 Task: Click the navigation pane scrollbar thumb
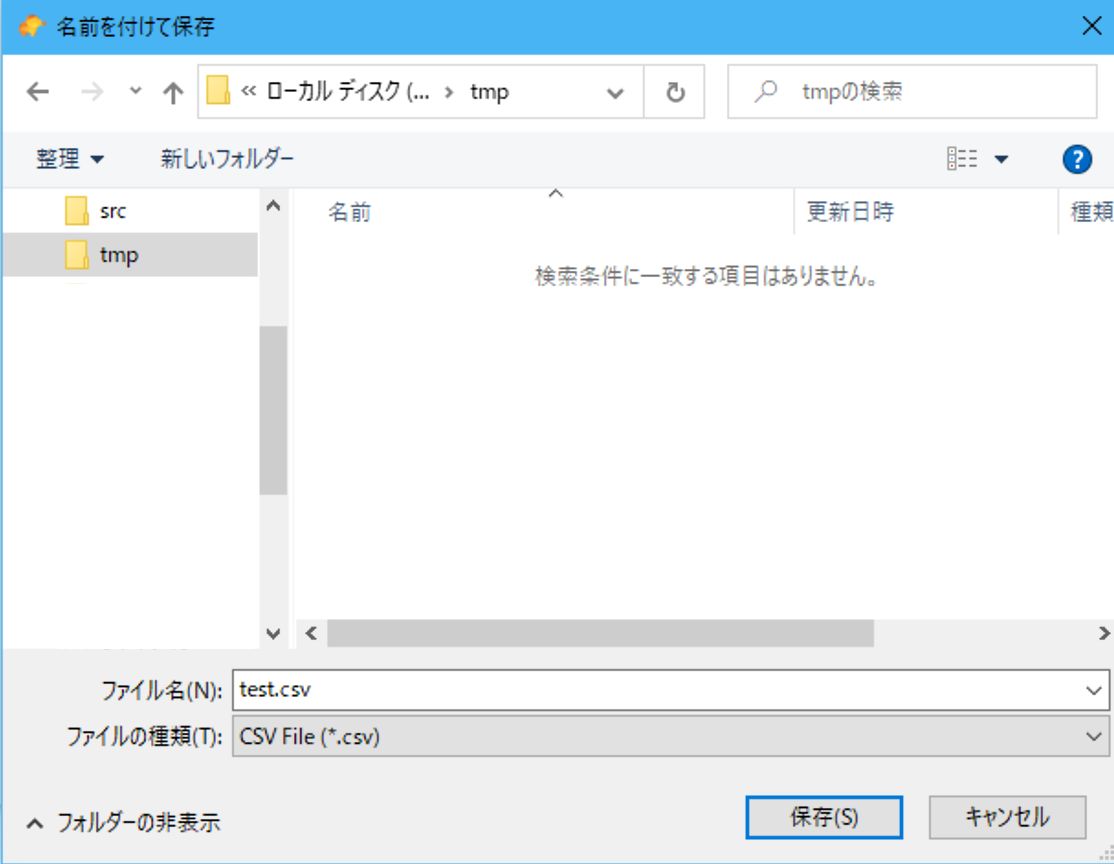[273, 410]
